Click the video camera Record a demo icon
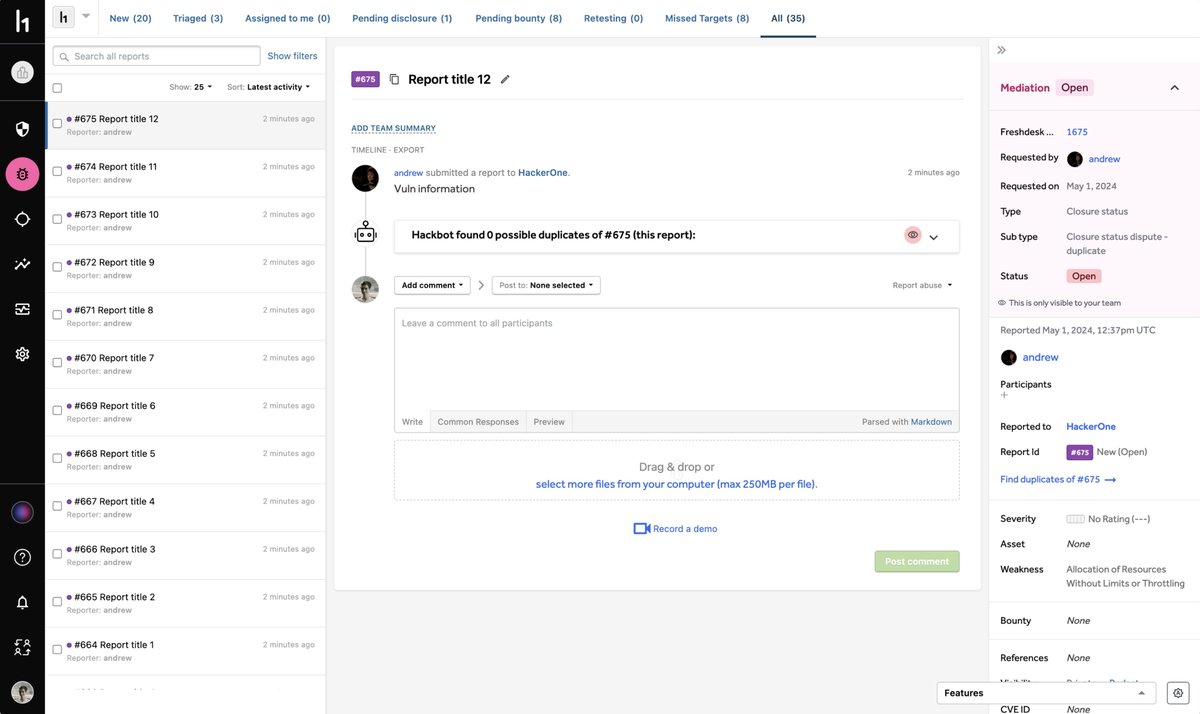Viewport: 1200px width, 714px height. (x=642, y=528)
